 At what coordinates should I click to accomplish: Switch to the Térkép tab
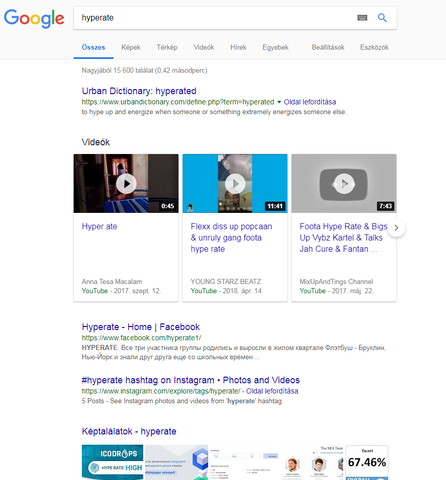point(167,47)
